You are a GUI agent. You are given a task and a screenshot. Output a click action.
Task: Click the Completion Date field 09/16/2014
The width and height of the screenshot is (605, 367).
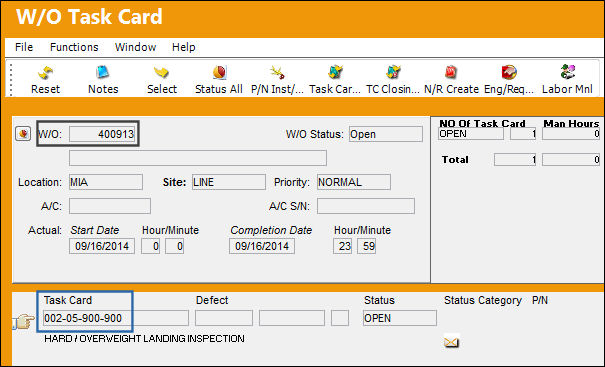(262, 246)
